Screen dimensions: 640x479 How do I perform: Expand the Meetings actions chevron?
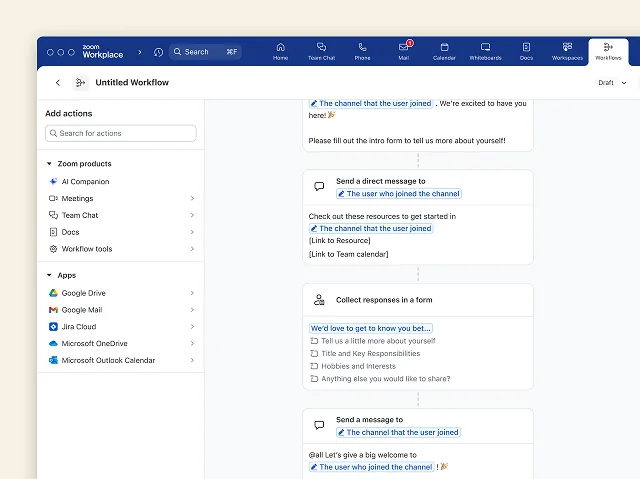(192, 199)
